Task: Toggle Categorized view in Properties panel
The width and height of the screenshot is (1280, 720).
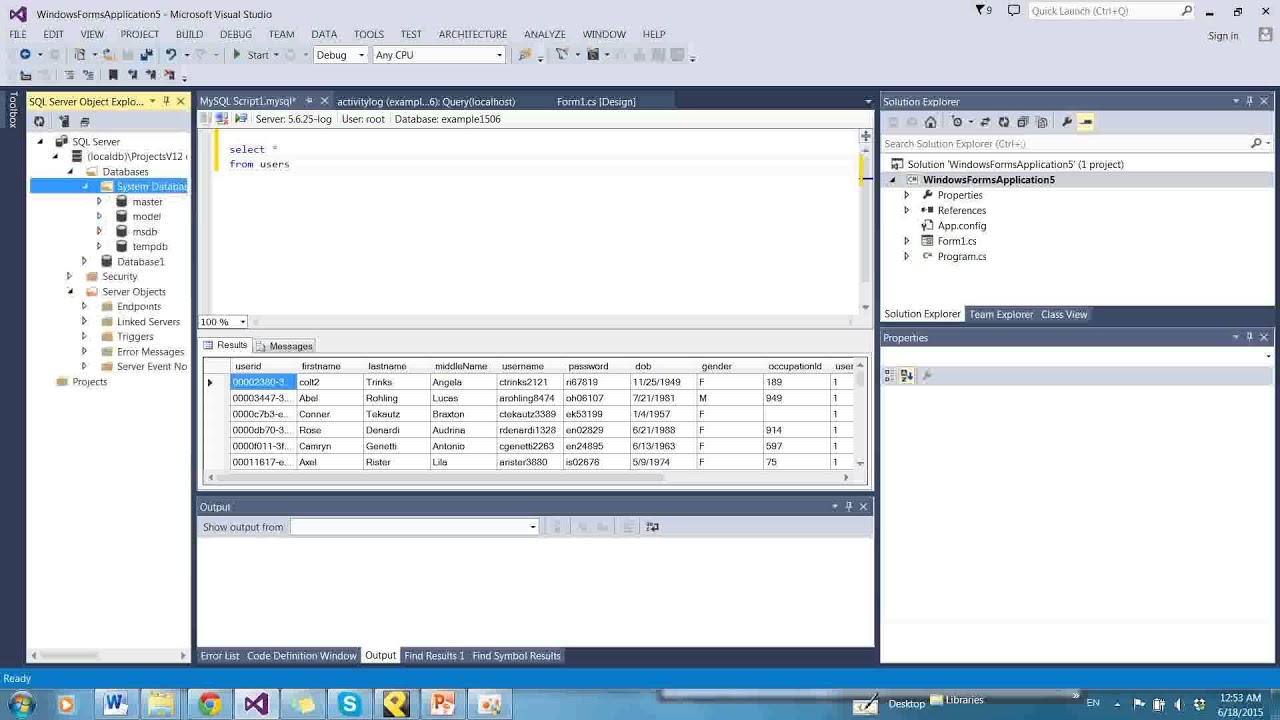Action: pyautogui.click(x=890, y=376)
